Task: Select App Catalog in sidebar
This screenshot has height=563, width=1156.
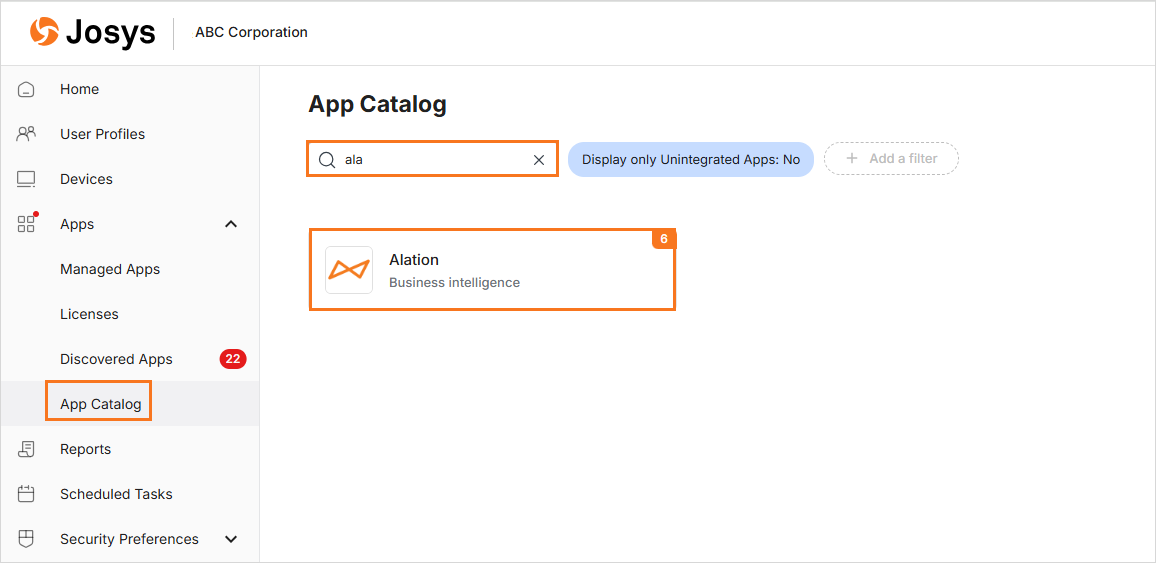Action: point(101,404)
